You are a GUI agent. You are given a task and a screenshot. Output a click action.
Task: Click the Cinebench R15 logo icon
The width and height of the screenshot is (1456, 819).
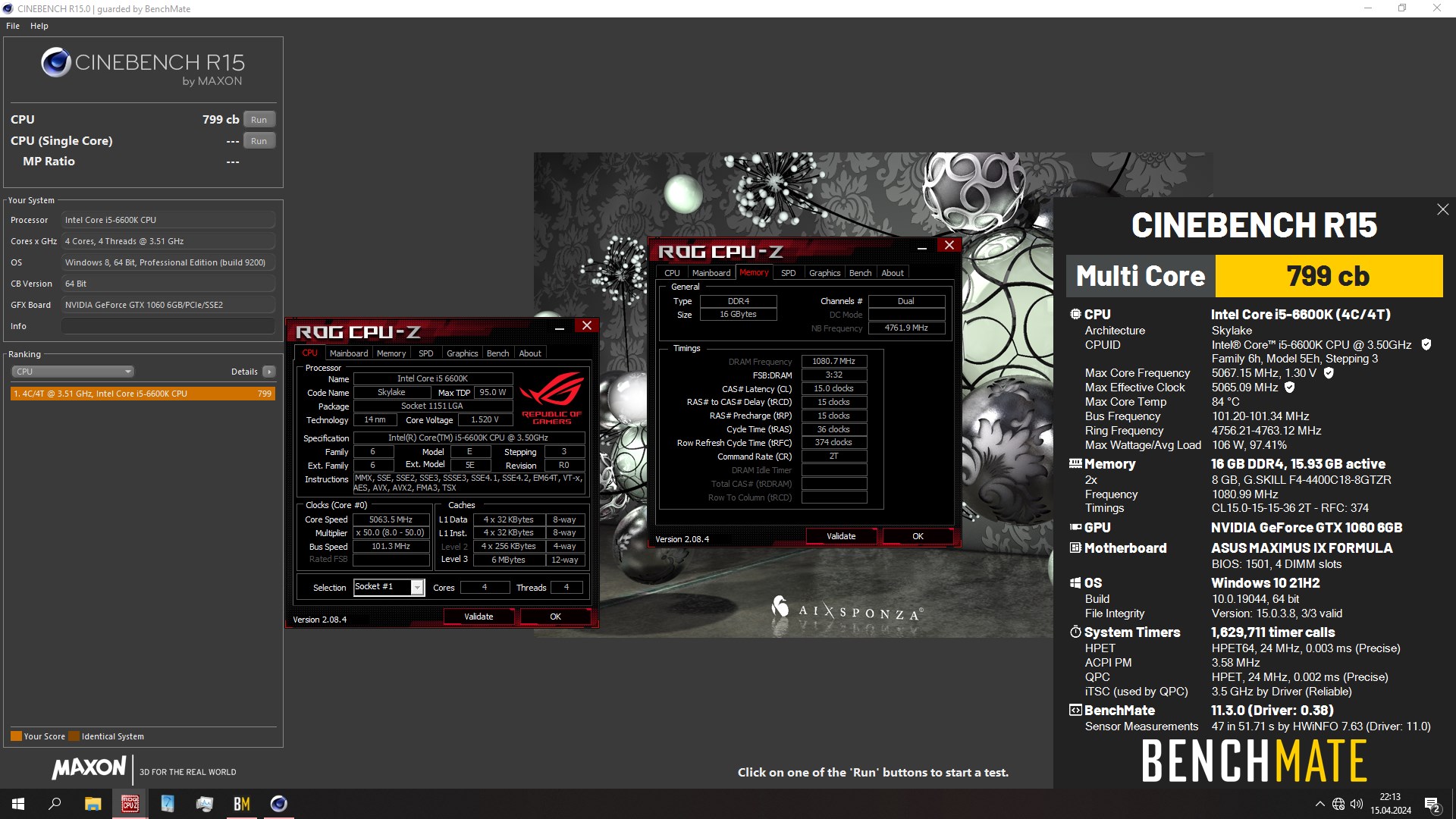click(x=56, y=62)
